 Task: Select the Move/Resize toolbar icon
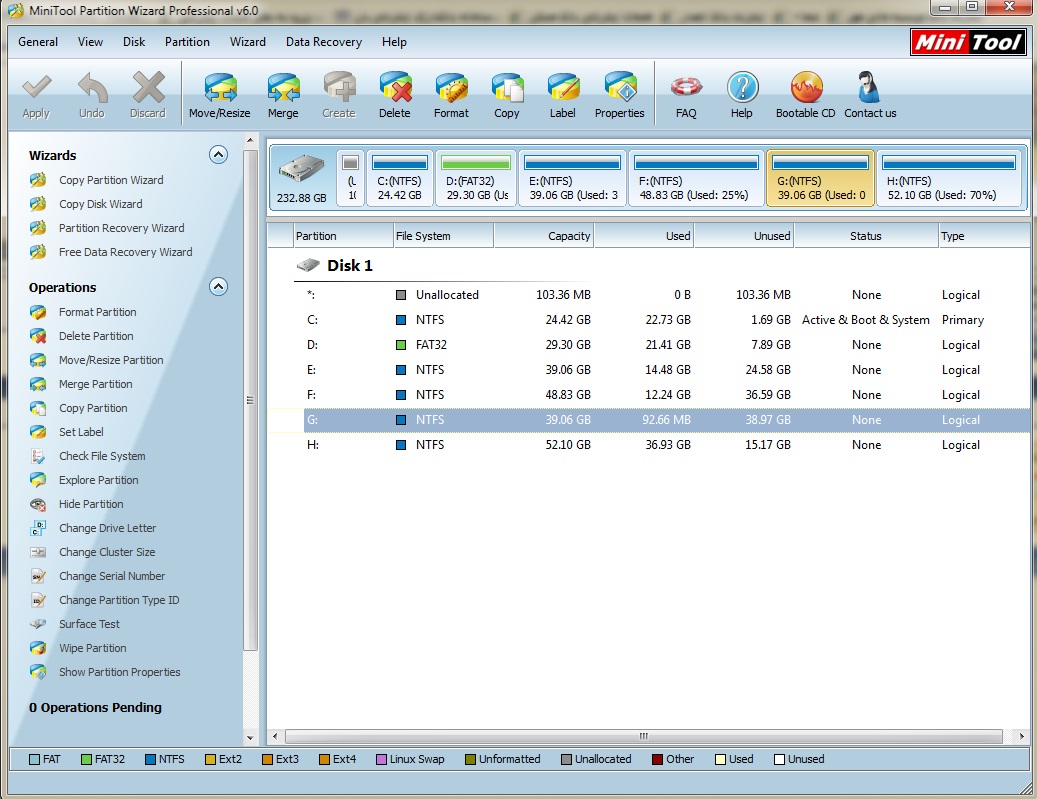220,88
